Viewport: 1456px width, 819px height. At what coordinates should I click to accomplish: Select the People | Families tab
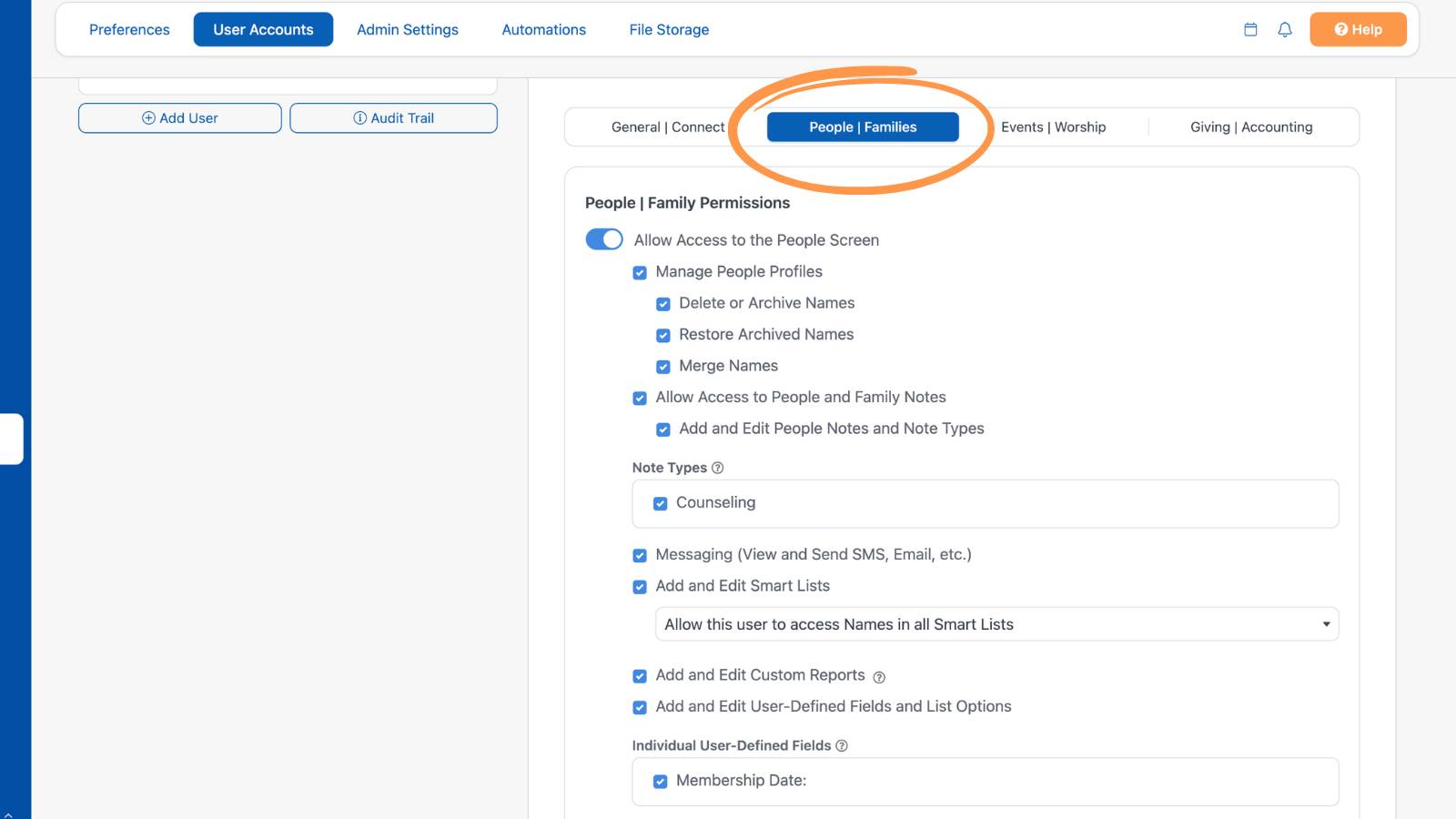(863, 127)
